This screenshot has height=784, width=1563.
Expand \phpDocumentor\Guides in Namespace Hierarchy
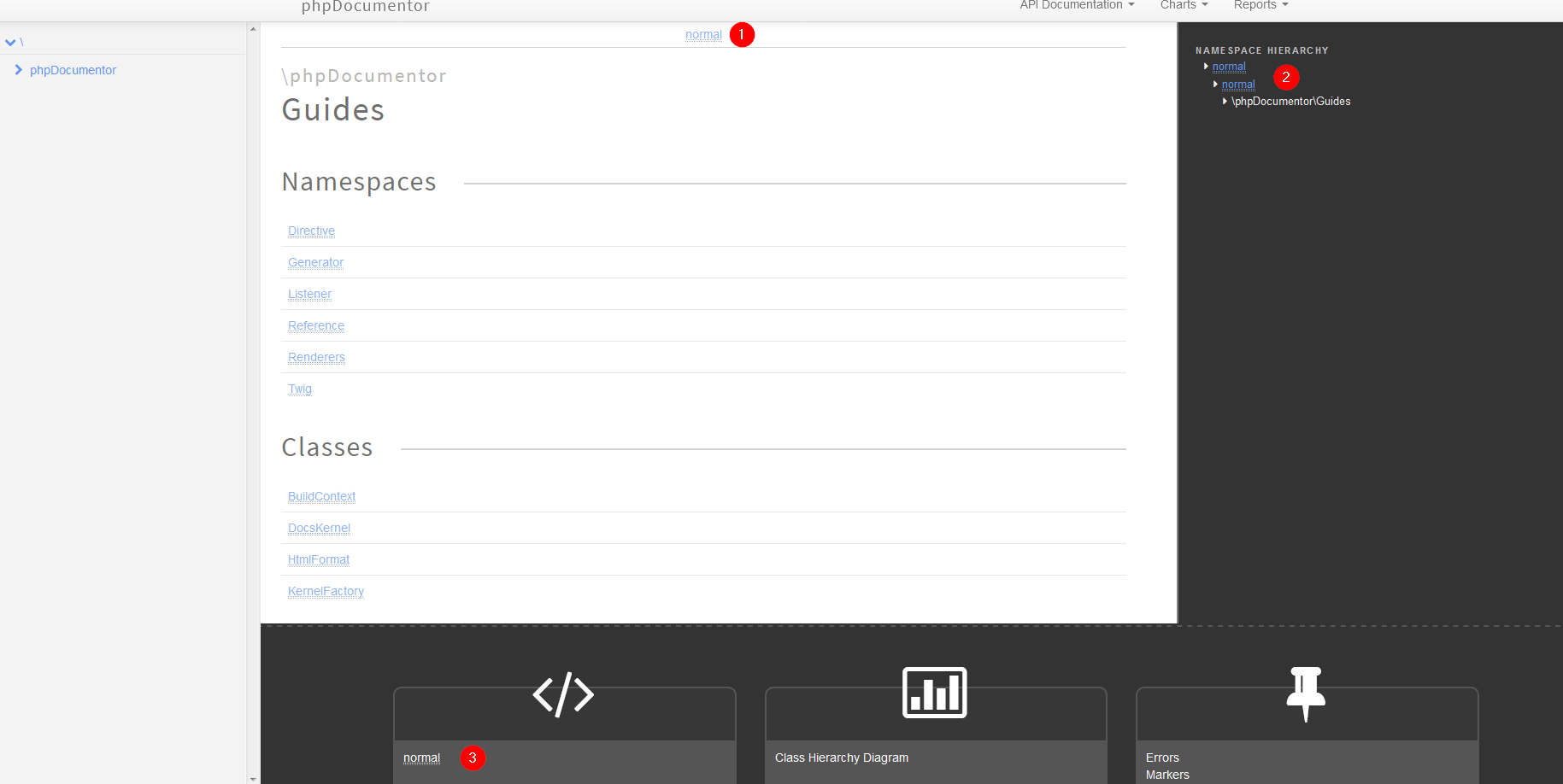(x=1225, y=101)
